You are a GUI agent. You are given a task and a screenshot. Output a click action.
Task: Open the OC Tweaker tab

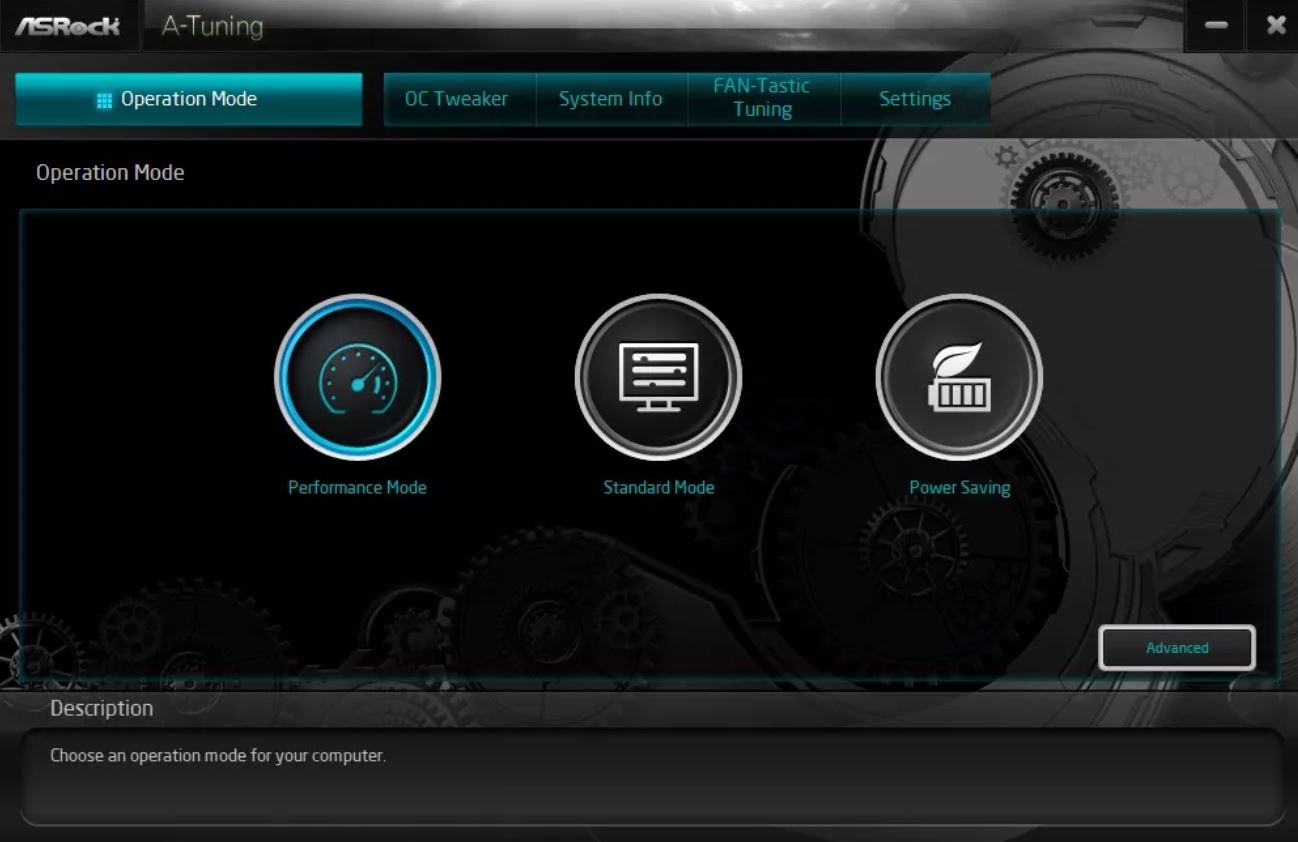pyautogui.click(x=460, y=99)
